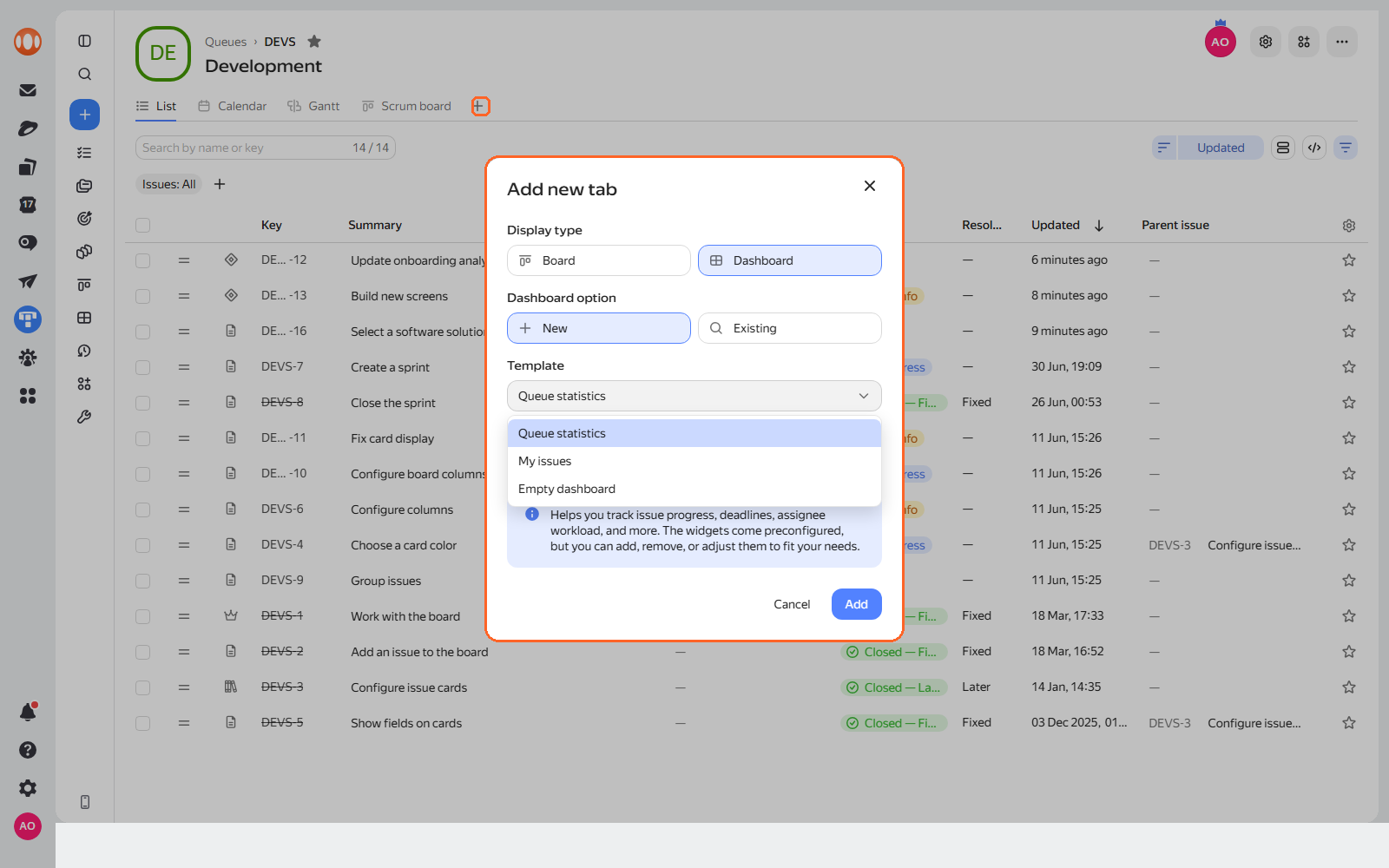This screenshot has width=1389, height=868.
Task: Select the Dashboard display type
Action: click(790, 260)
